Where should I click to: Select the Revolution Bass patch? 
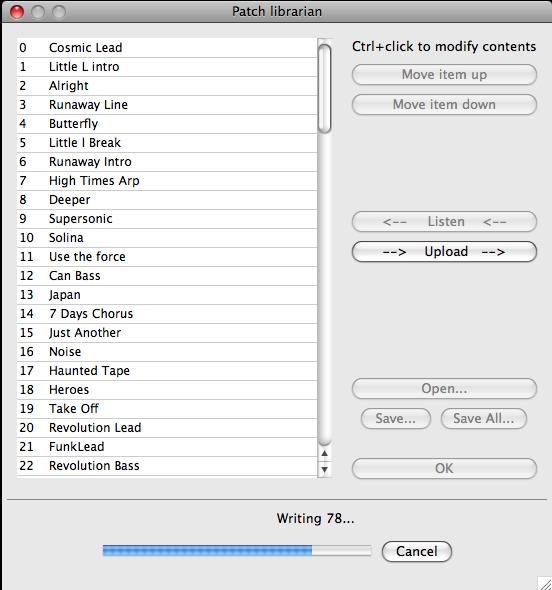click(x=167, y=466)
